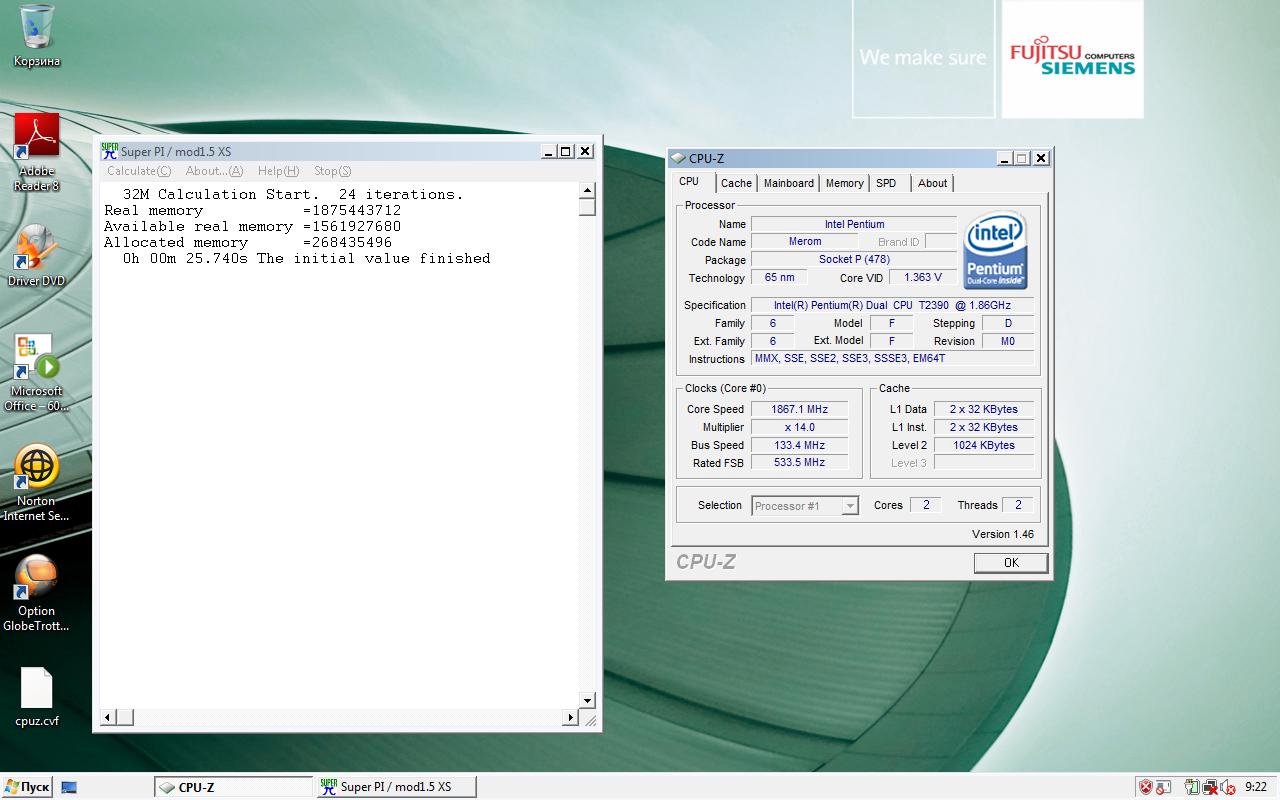Viewport: 1280px width, 800px height.
Task: Open Option GlobeTrotter shortcut
Action: coord(37,592)
